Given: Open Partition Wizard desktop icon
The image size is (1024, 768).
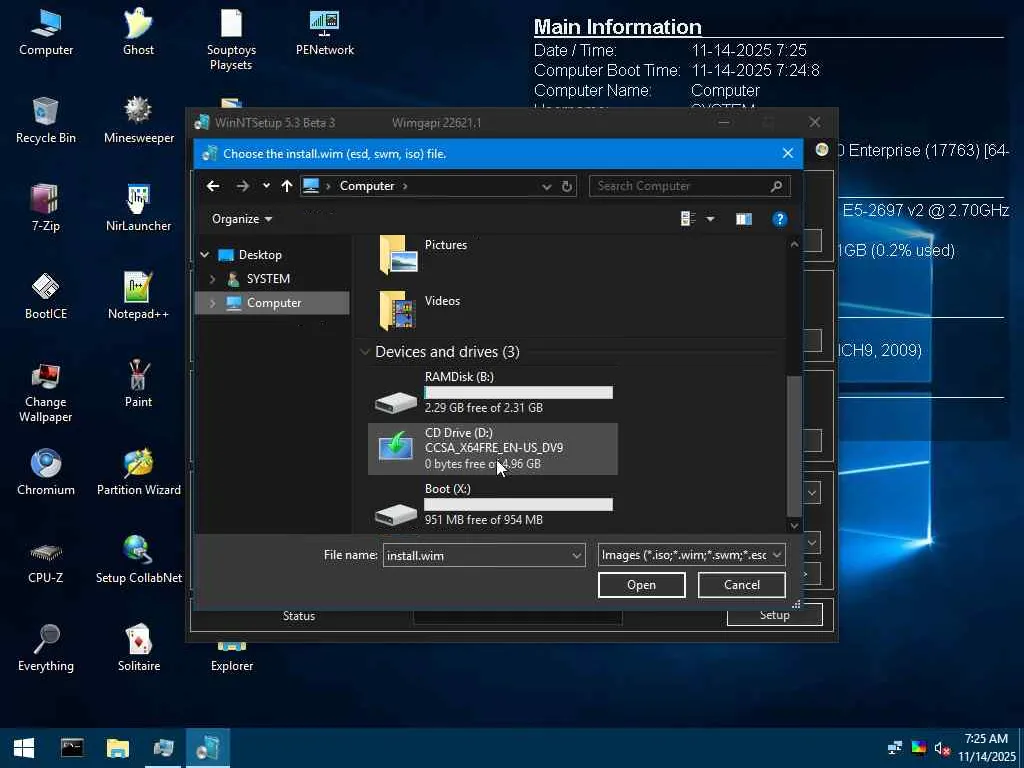Looking at the screenshot, I should (138, 472).
